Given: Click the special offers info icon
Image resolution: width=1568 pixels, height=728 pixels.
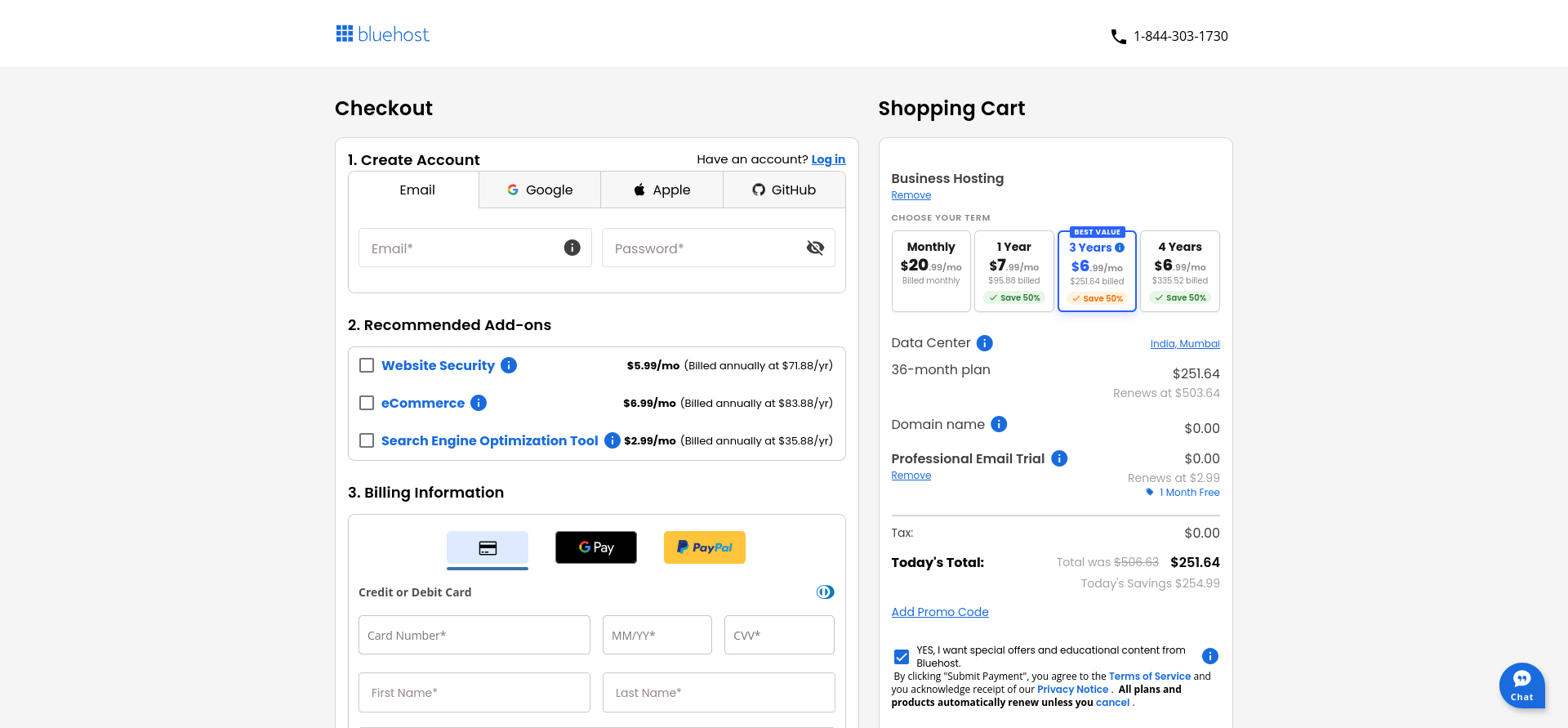Looking at the screenshot, I should coord(1210,656).
